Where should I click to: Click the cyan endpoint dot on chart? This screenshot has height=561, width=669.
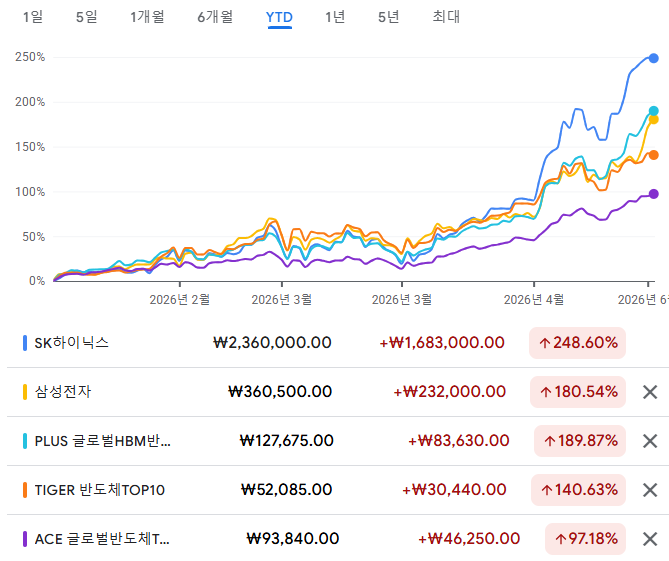[653, 111]
